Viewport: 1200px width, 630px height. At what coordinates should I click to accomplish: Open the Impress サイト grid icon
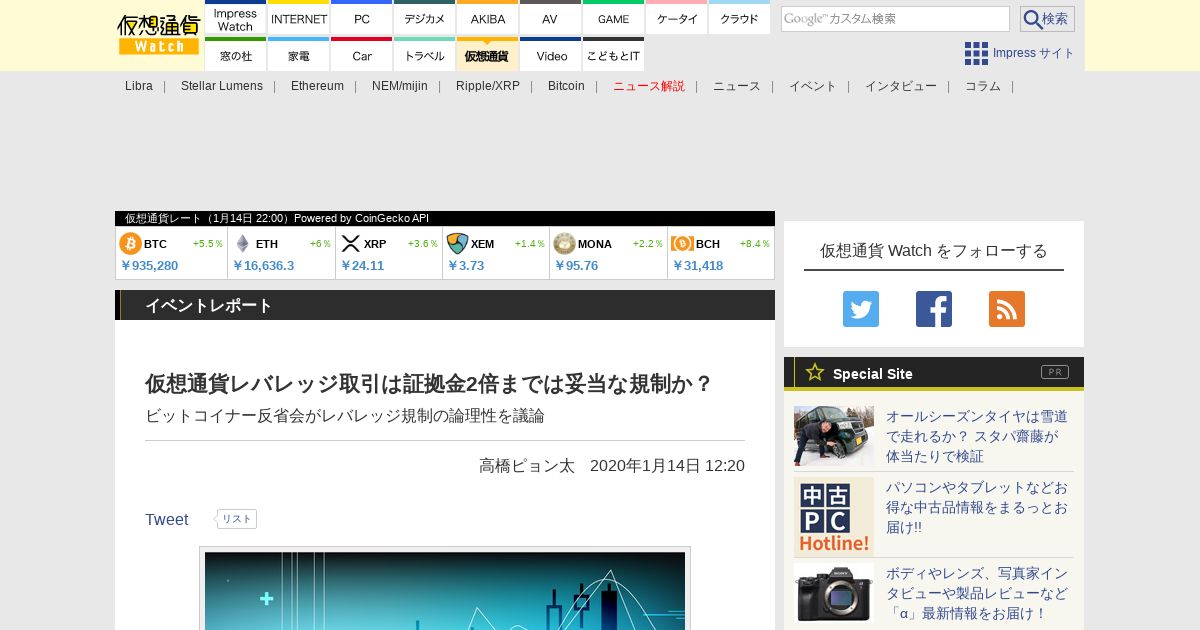click(976, 53)
